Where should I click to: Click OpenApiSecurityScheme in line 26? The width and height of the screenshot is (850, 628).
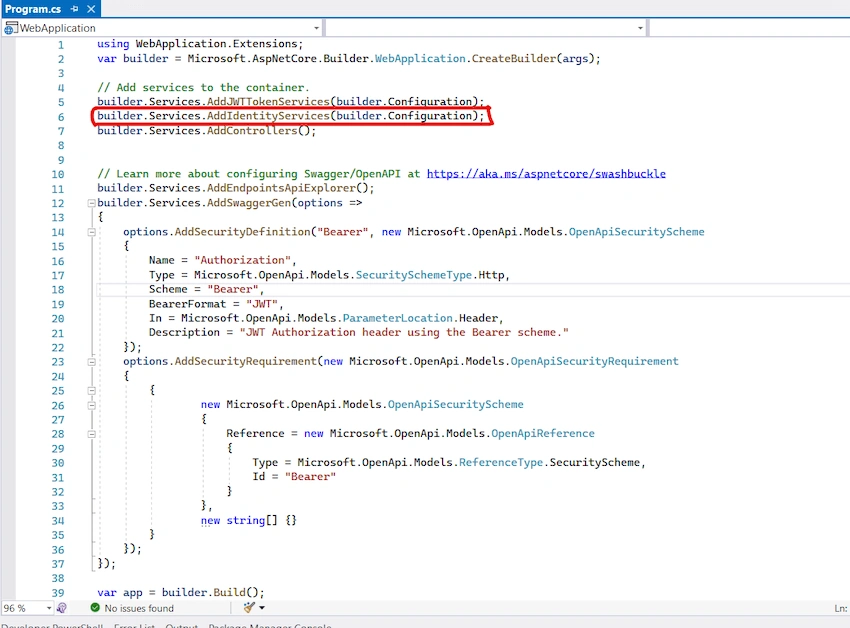[455, 405]
